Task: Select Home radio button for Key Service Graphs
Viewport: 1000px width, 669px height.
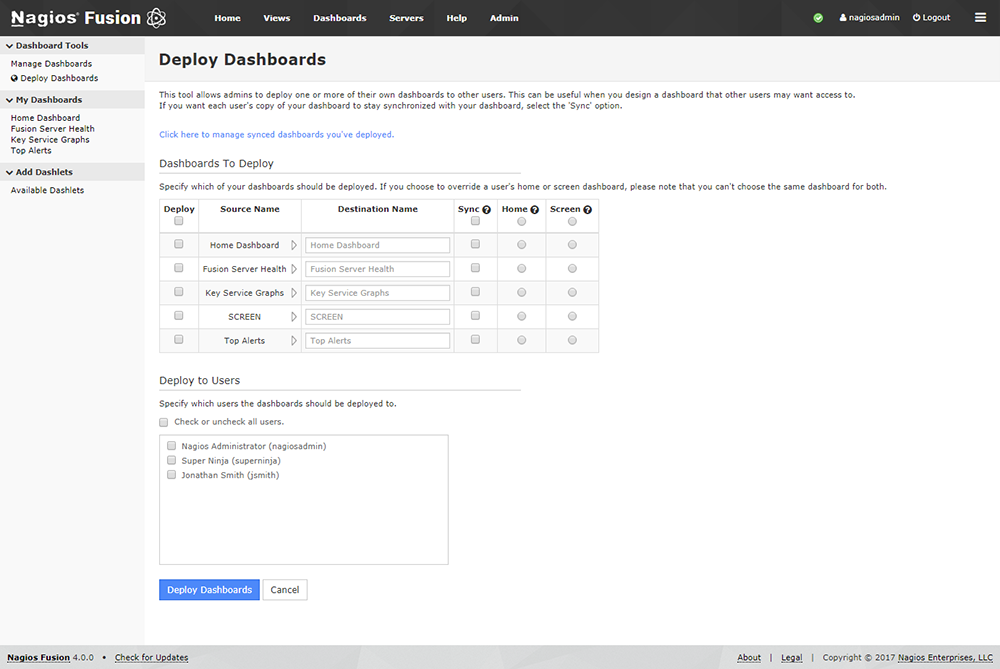Action: [x=521, y=293]
